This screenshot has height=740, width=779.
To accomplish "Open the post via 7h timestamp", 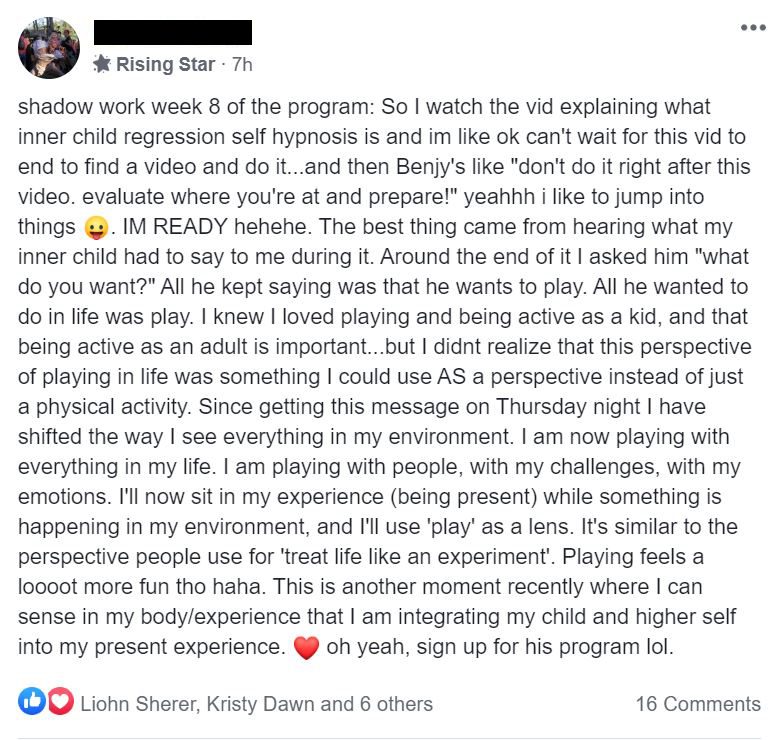I will coord(242,64).
